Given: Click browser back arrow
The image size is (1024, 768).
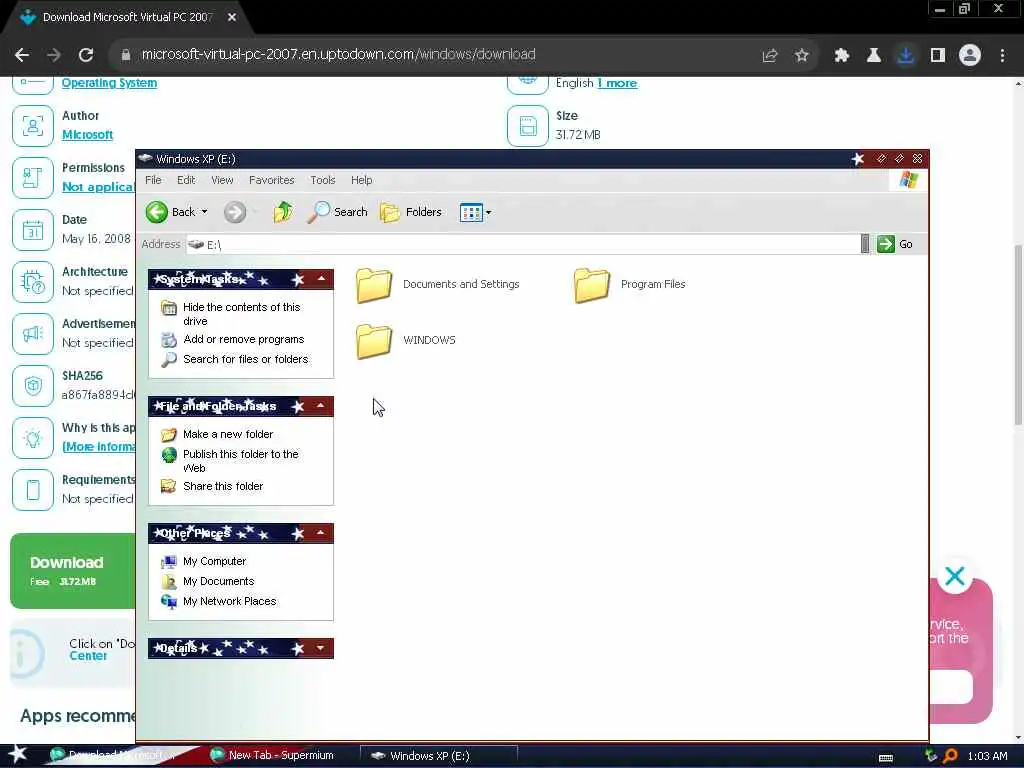Looking at the screenshot, I should (x=22, y=55).
